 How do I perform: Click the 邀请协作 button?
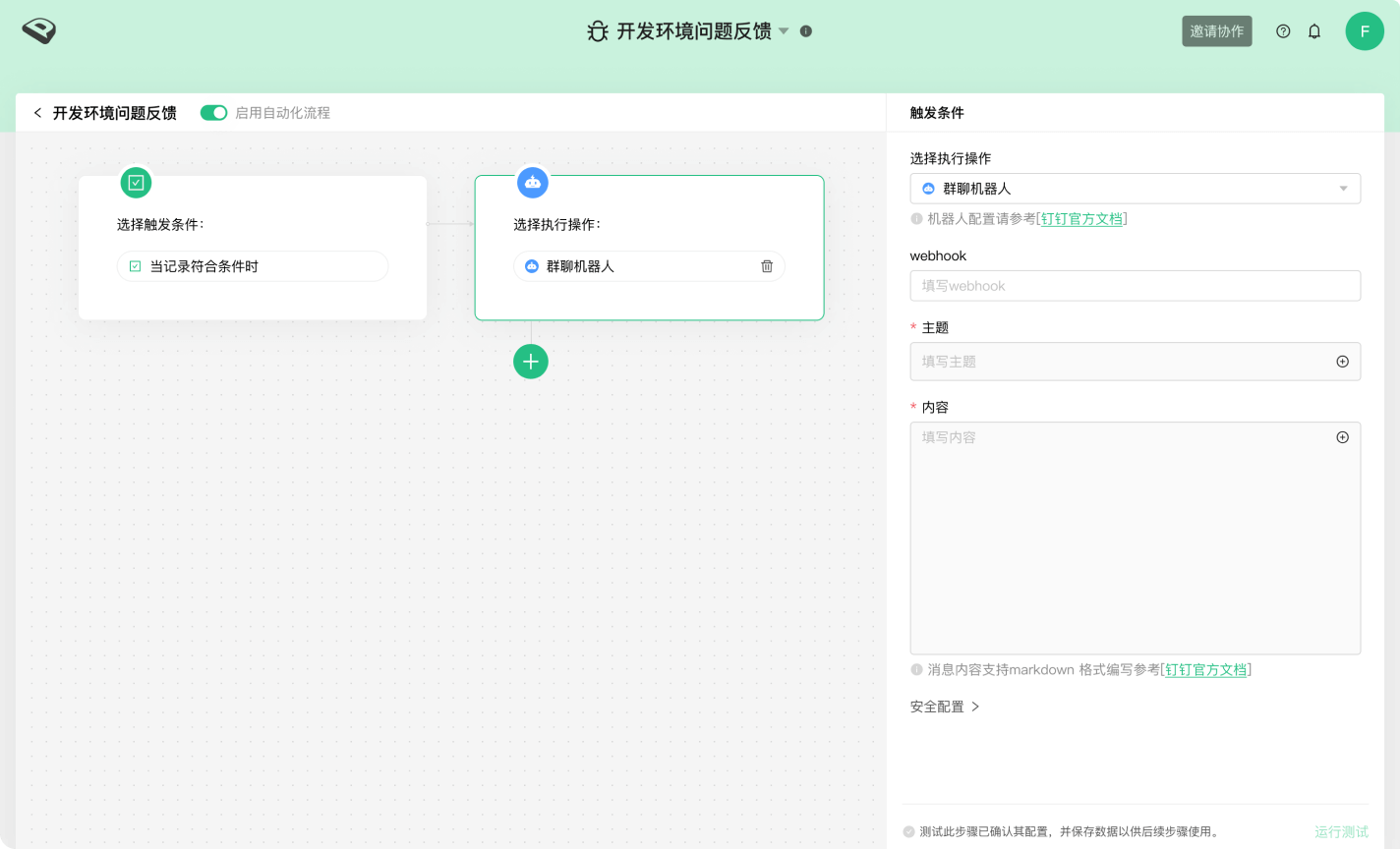1216,31
